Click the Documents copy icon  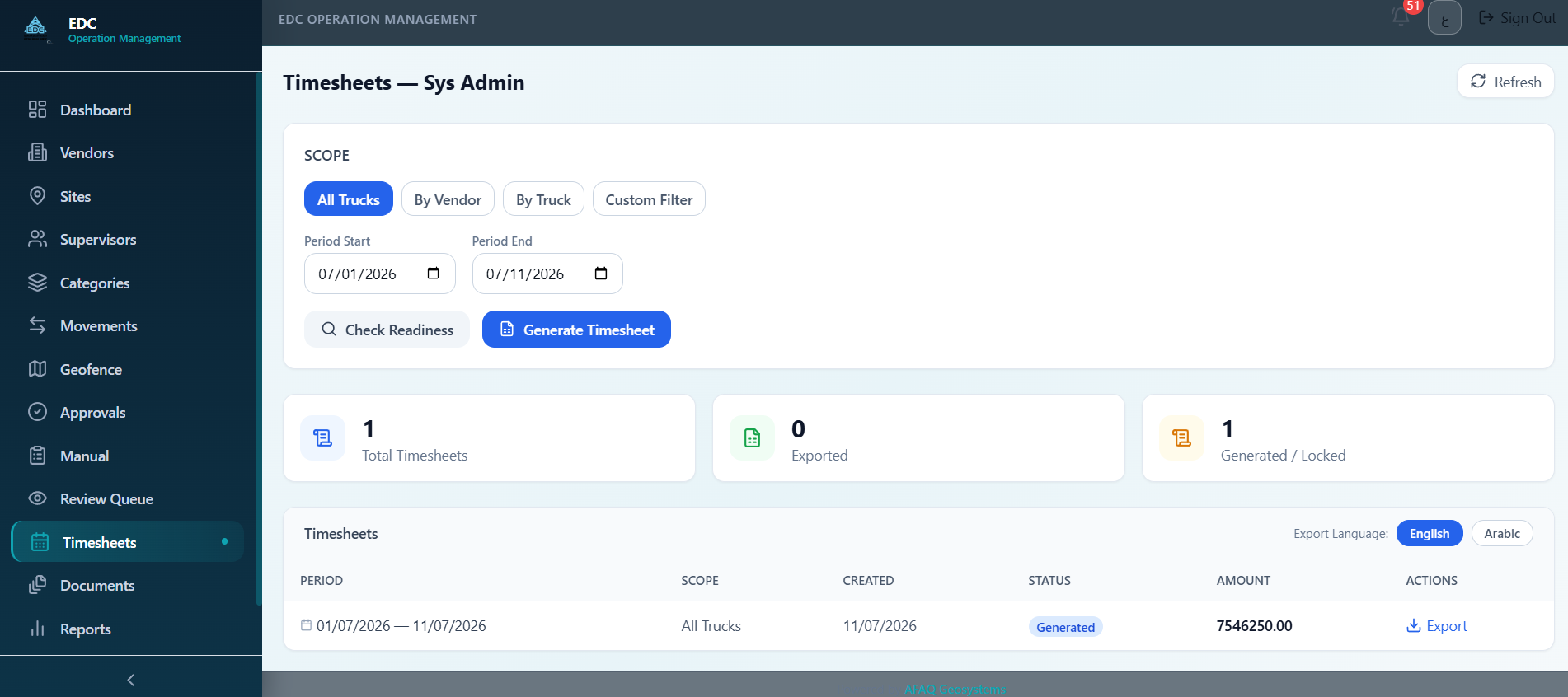(38, 585)
